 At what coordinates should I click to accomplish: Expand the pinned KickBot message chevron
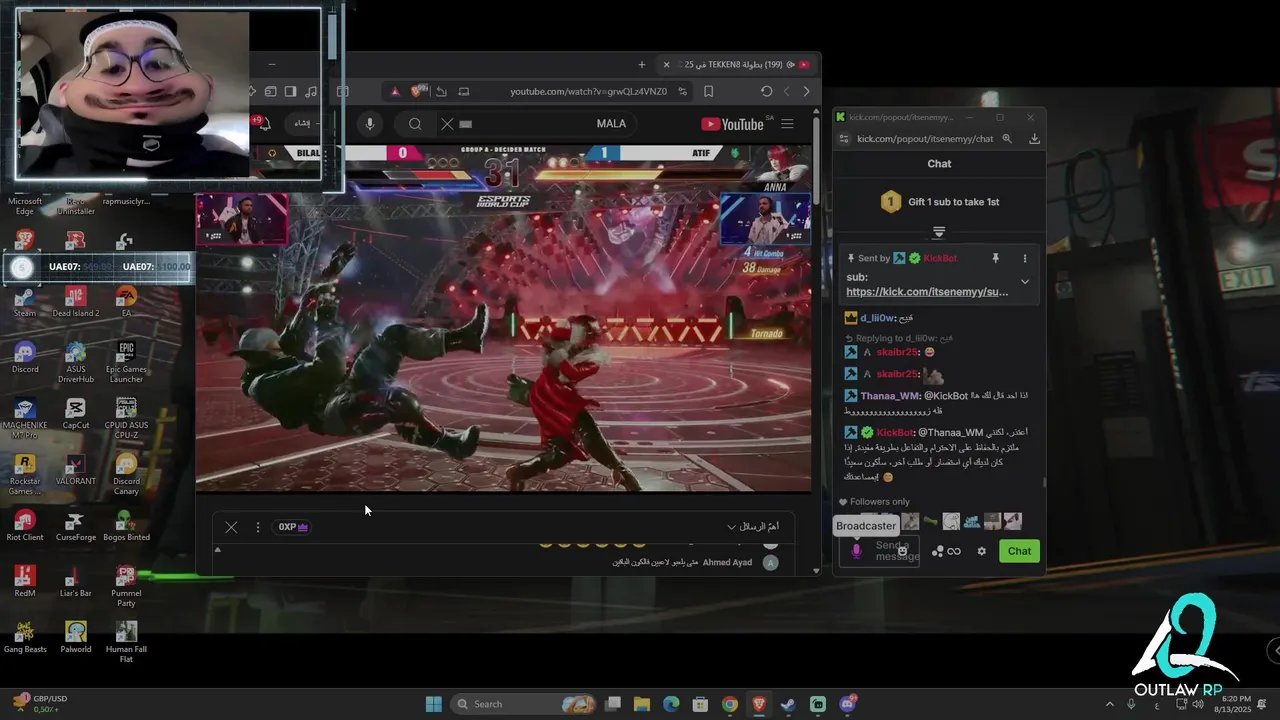point(1025,282)
